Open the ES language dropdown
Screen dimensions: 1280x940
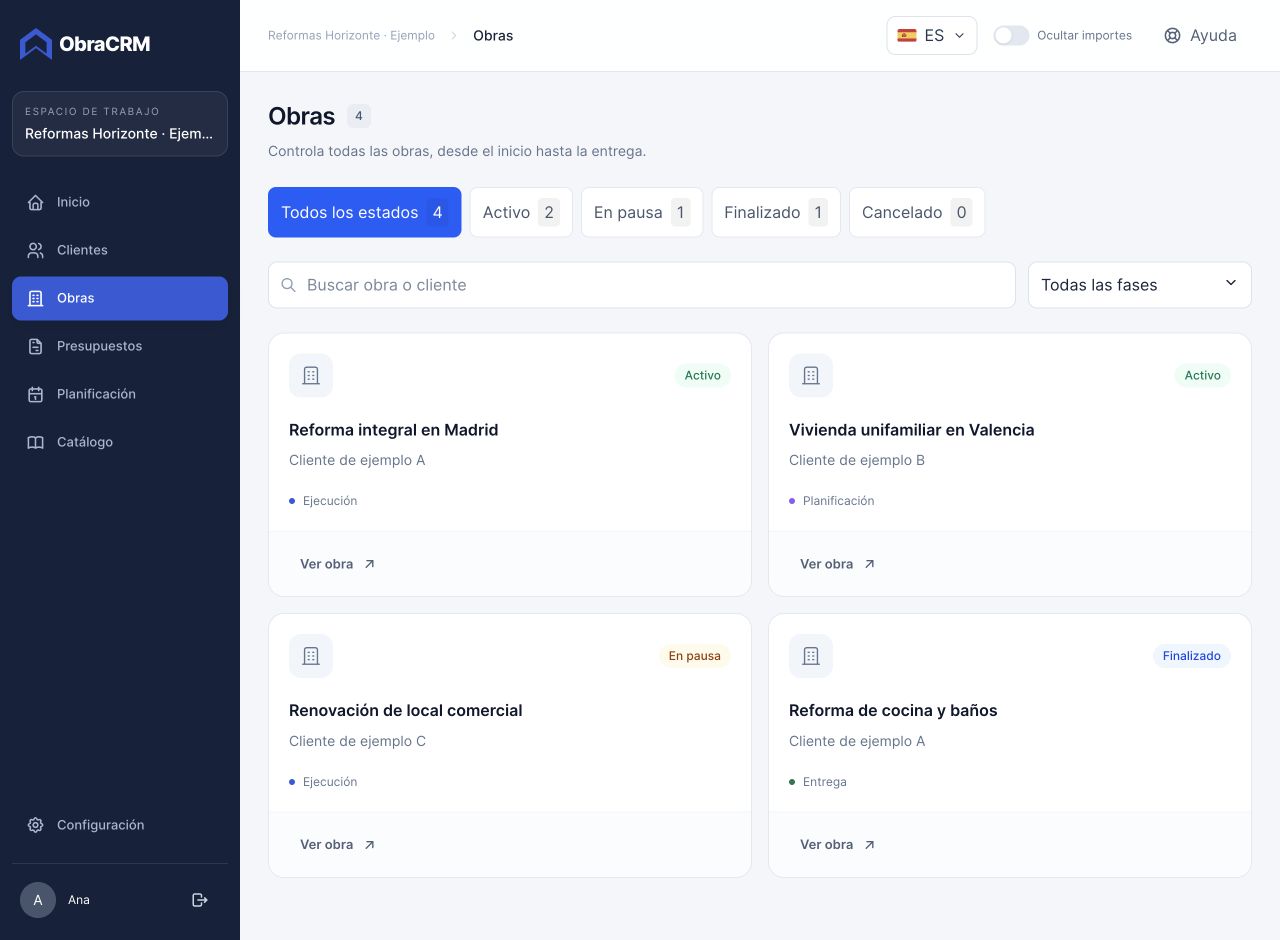click(932, 35)
